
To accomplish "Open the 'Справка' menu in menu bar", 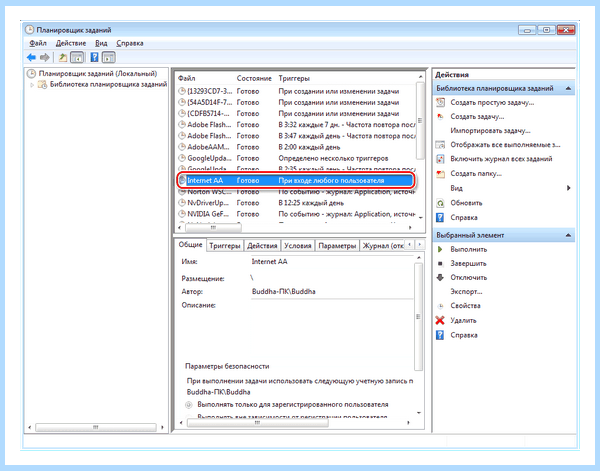I will click(x=130, y=43).
